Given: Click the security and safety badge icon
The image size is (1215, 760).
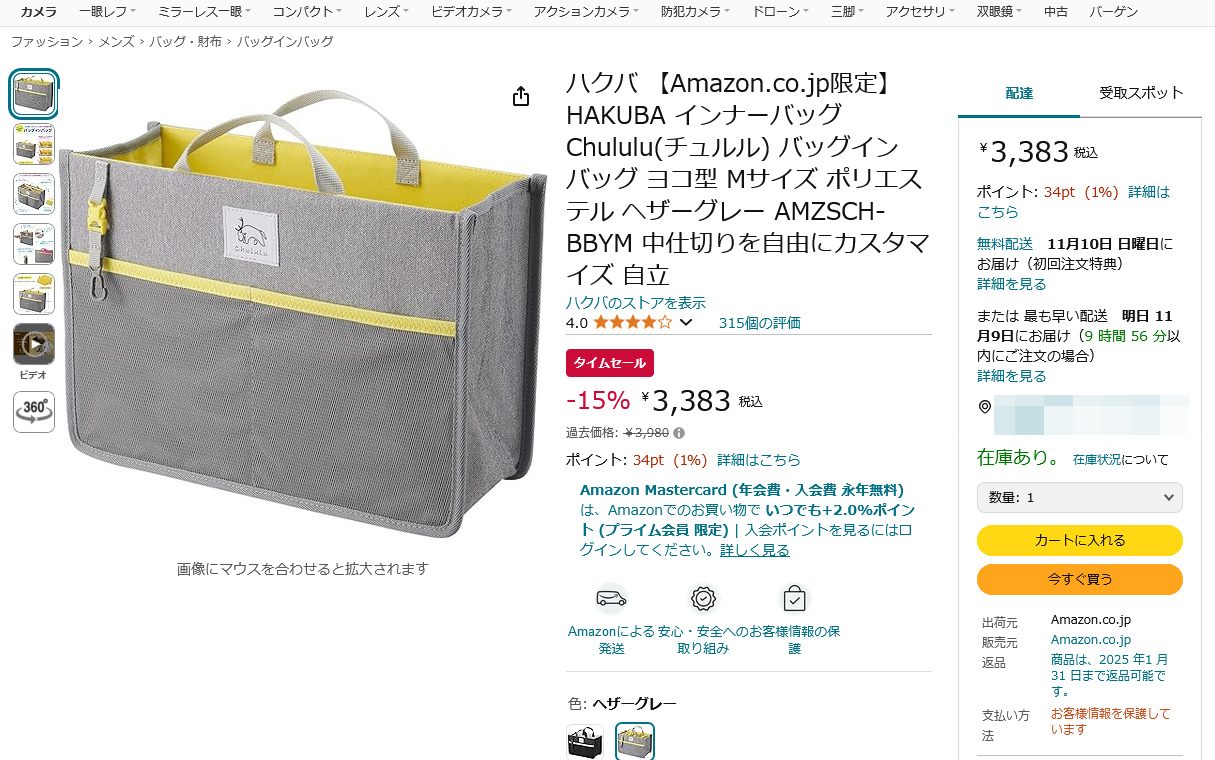Looking at the screenshot, I should (703, 599).
